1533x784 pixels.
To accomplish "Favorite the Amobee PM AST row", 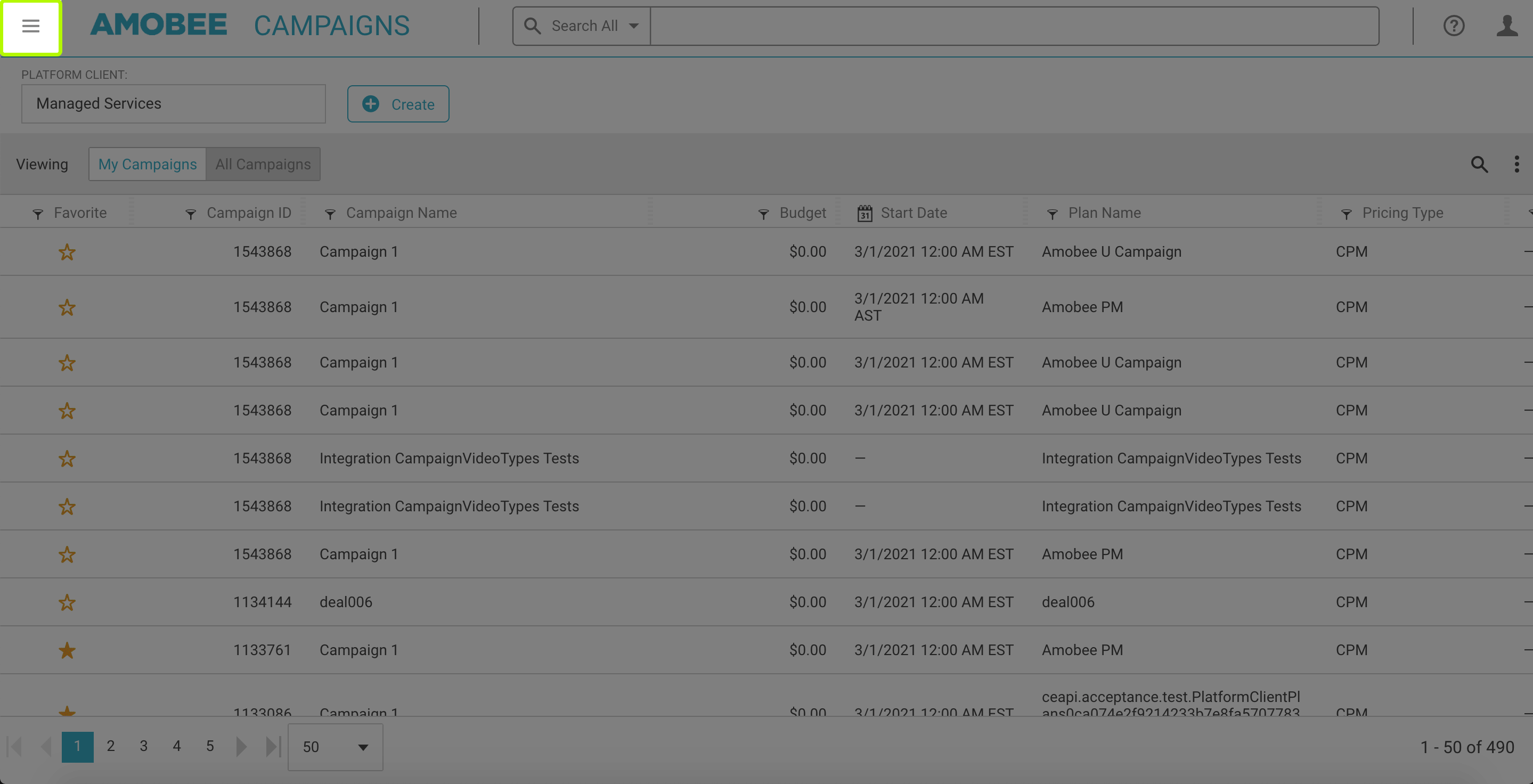I will pos(67,307).
